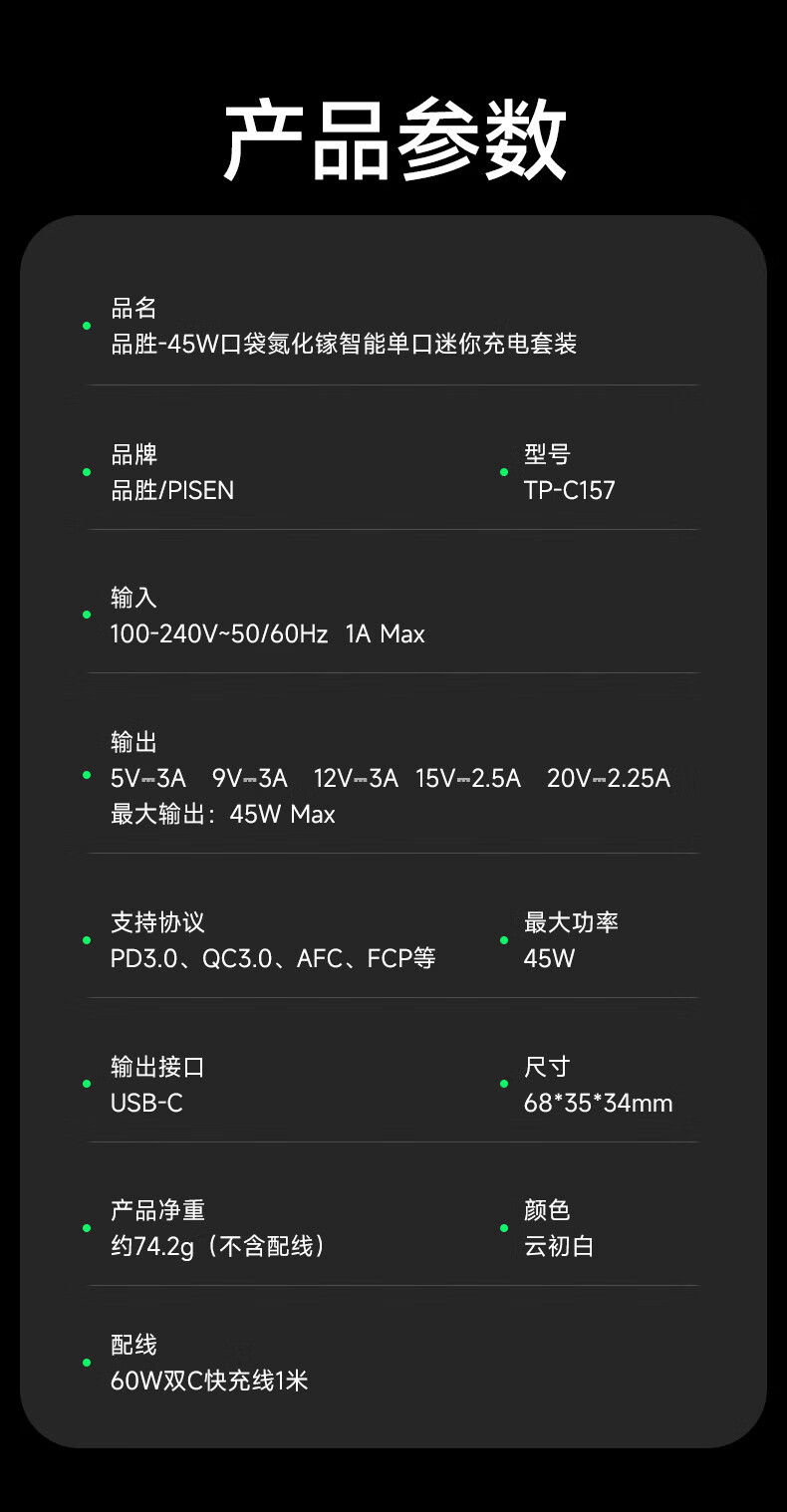Click the 68*35*34mm dimension value

click(598, 1103)
